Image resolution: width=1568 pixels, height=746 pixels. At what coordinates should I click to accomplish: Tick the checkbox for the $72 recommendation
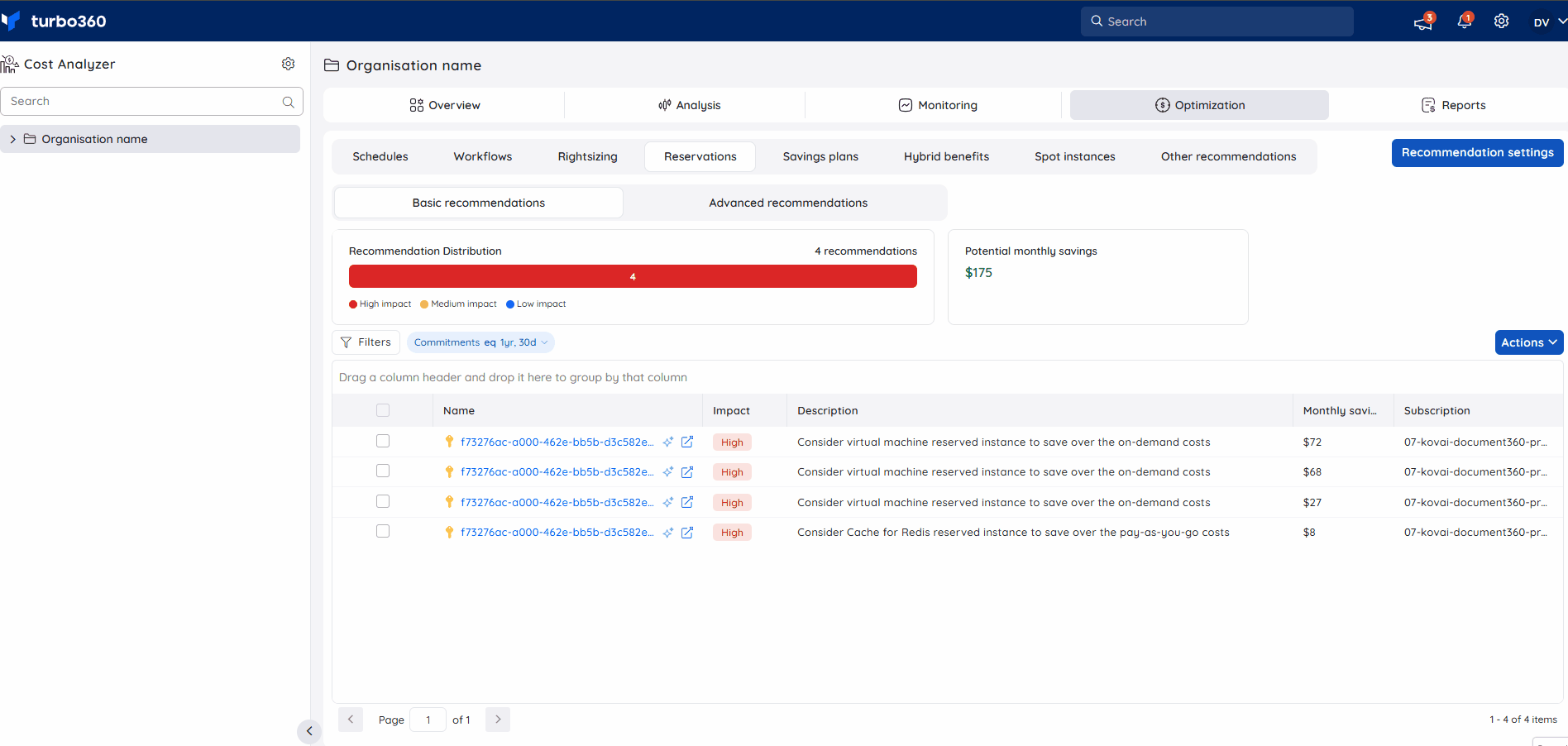(x=383, y=441)
